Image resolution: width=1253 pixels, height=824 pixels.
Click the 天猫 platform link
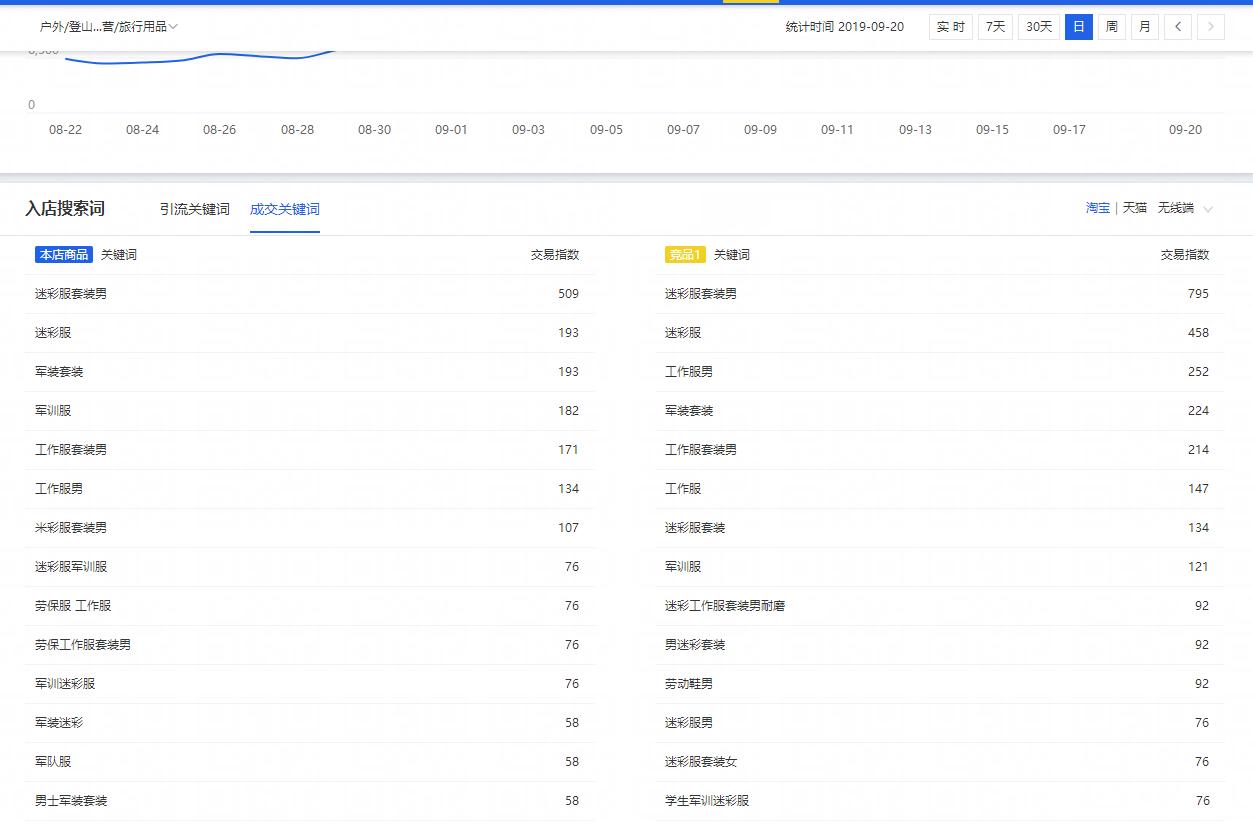coord(1135,208)
